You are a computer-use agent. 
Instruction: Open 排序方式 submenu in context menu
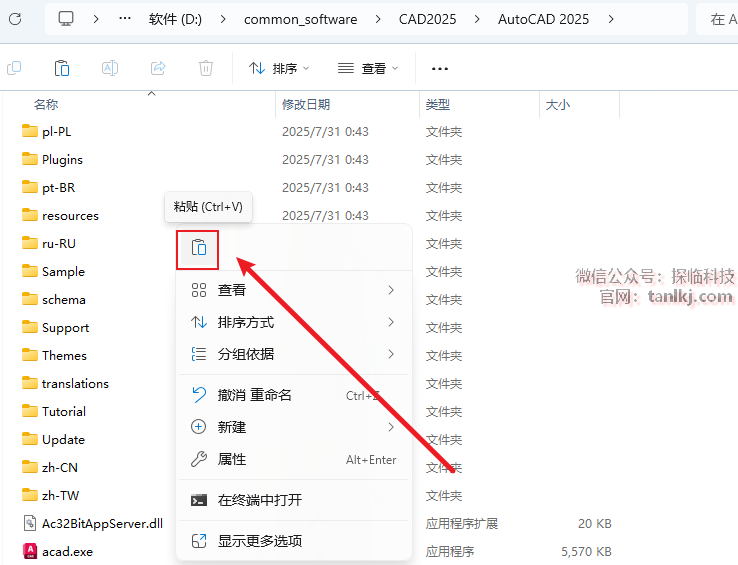(294, 322)
